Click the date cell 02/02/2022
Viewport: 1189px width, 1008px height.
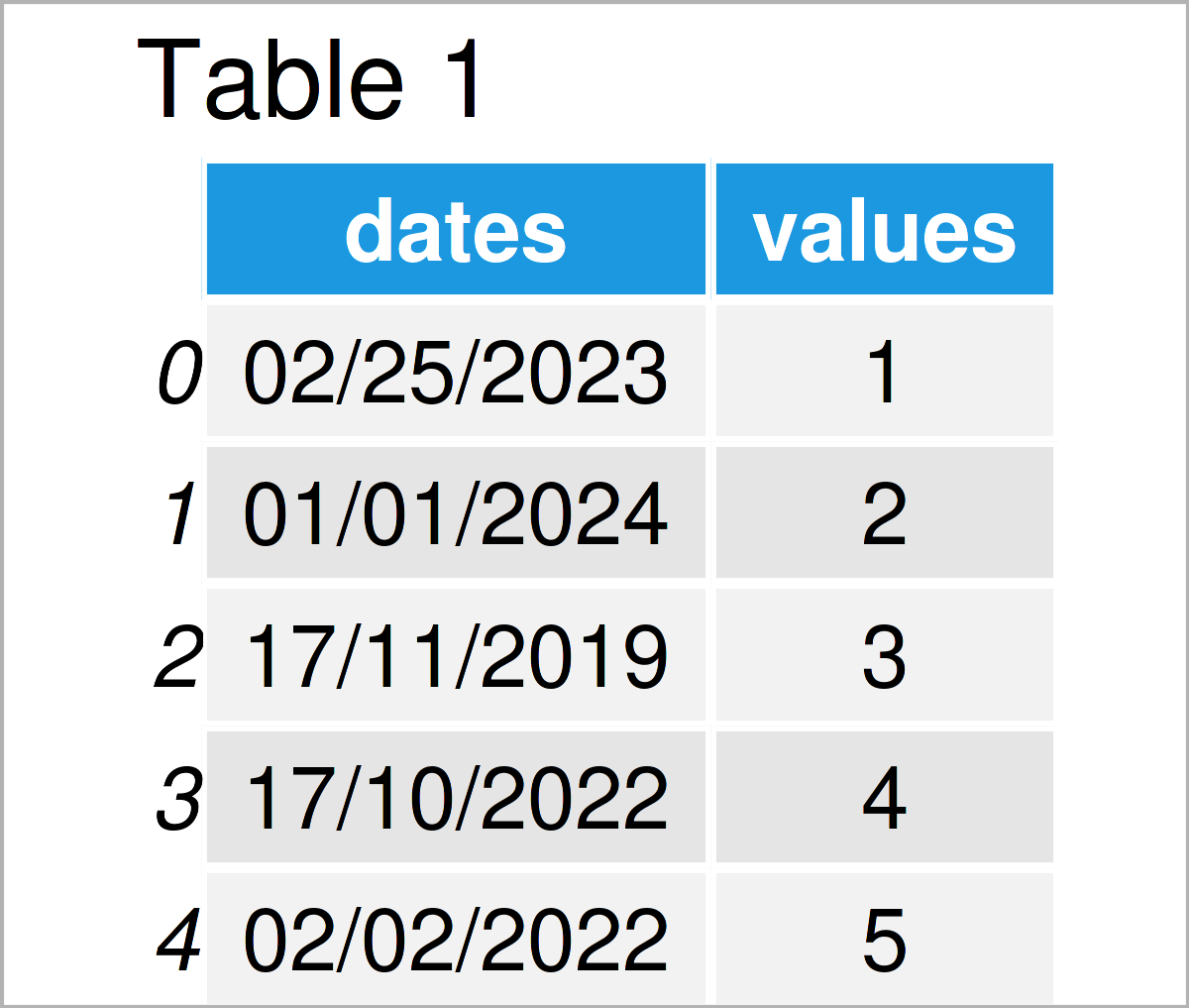(456, 937)
